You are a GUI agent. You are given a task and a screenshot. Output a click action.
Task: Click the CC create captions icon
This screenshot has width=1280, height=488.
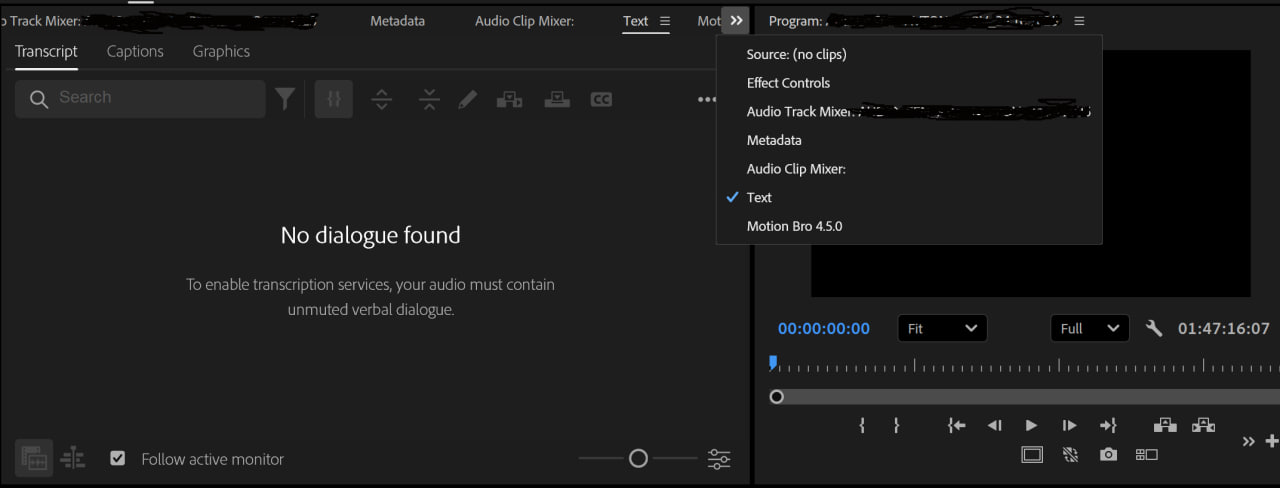point(601,99)
